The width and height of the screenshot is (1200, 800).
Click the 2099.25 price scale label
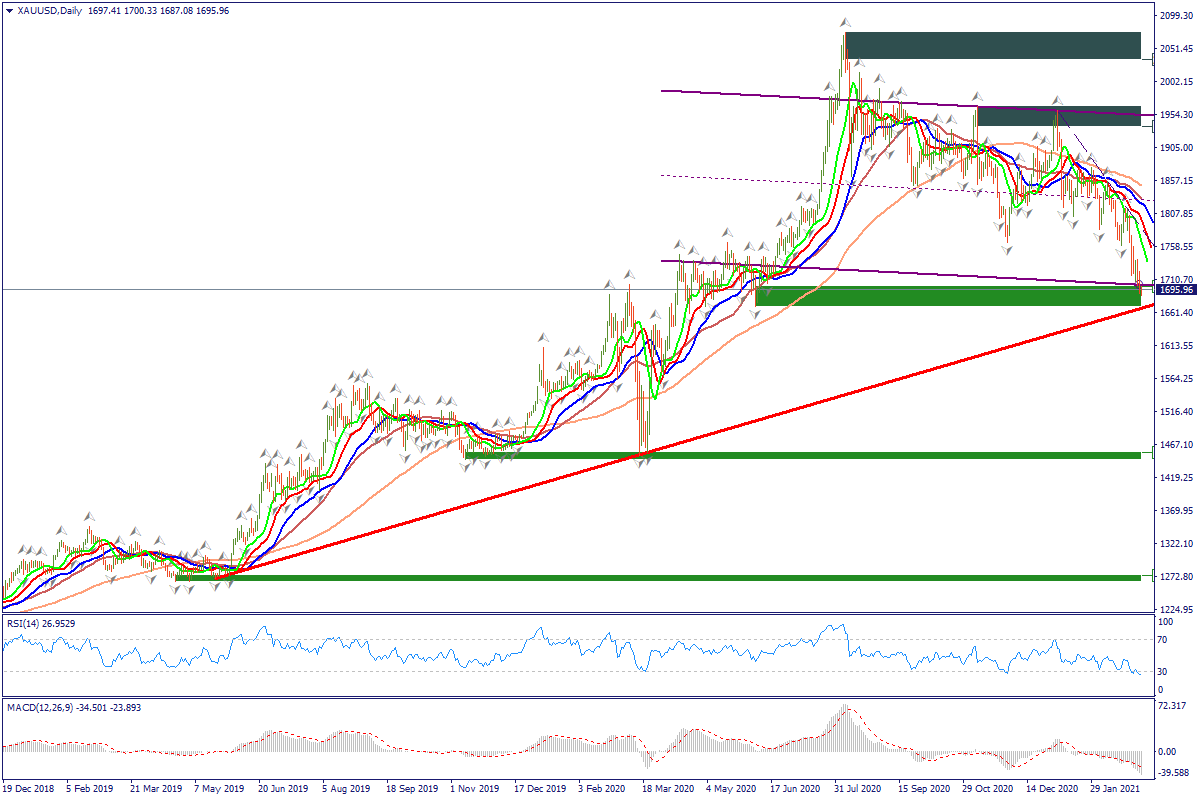pyautogui.click(x=1178, y=16)
